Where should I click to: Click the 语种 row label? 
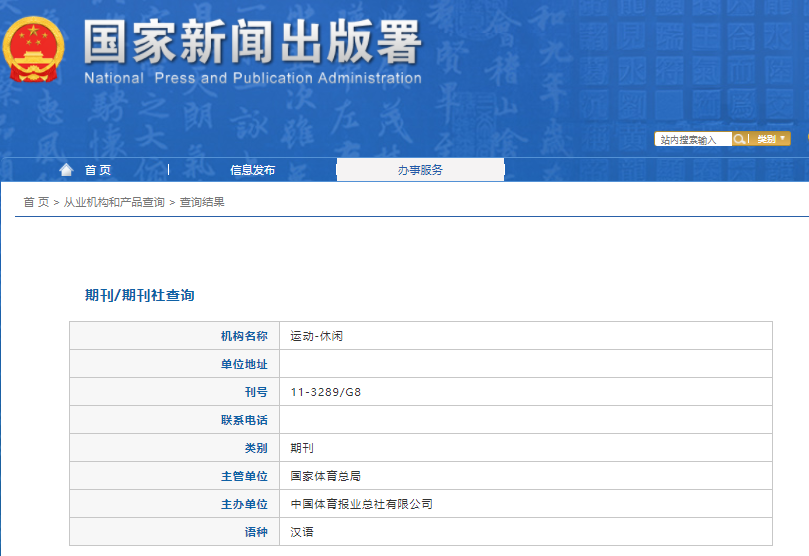point(256,532)
